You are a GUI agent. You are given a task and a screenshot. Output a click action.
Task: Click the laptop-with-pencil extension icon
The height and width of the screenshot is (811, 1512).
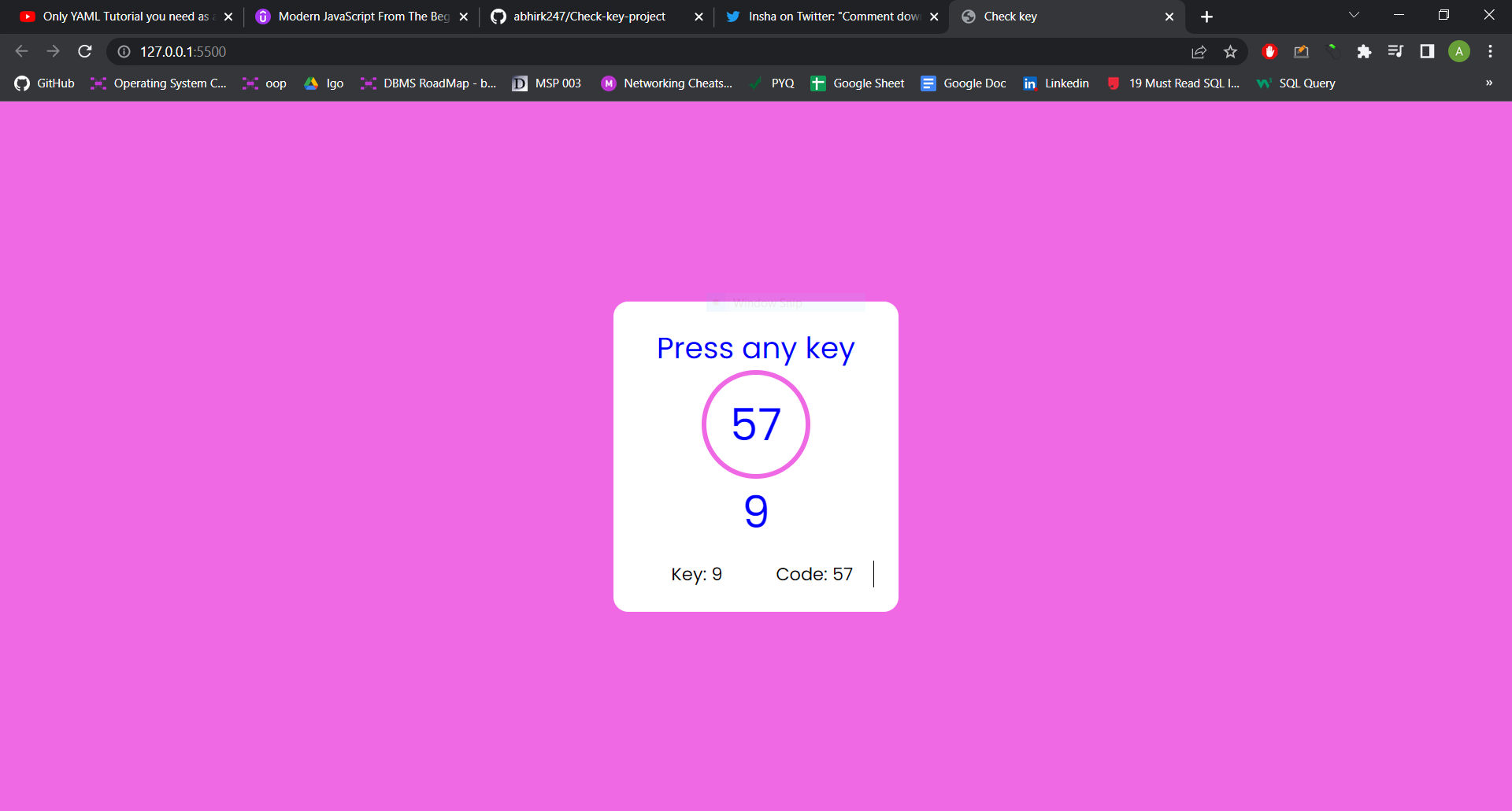point(1302,51)
